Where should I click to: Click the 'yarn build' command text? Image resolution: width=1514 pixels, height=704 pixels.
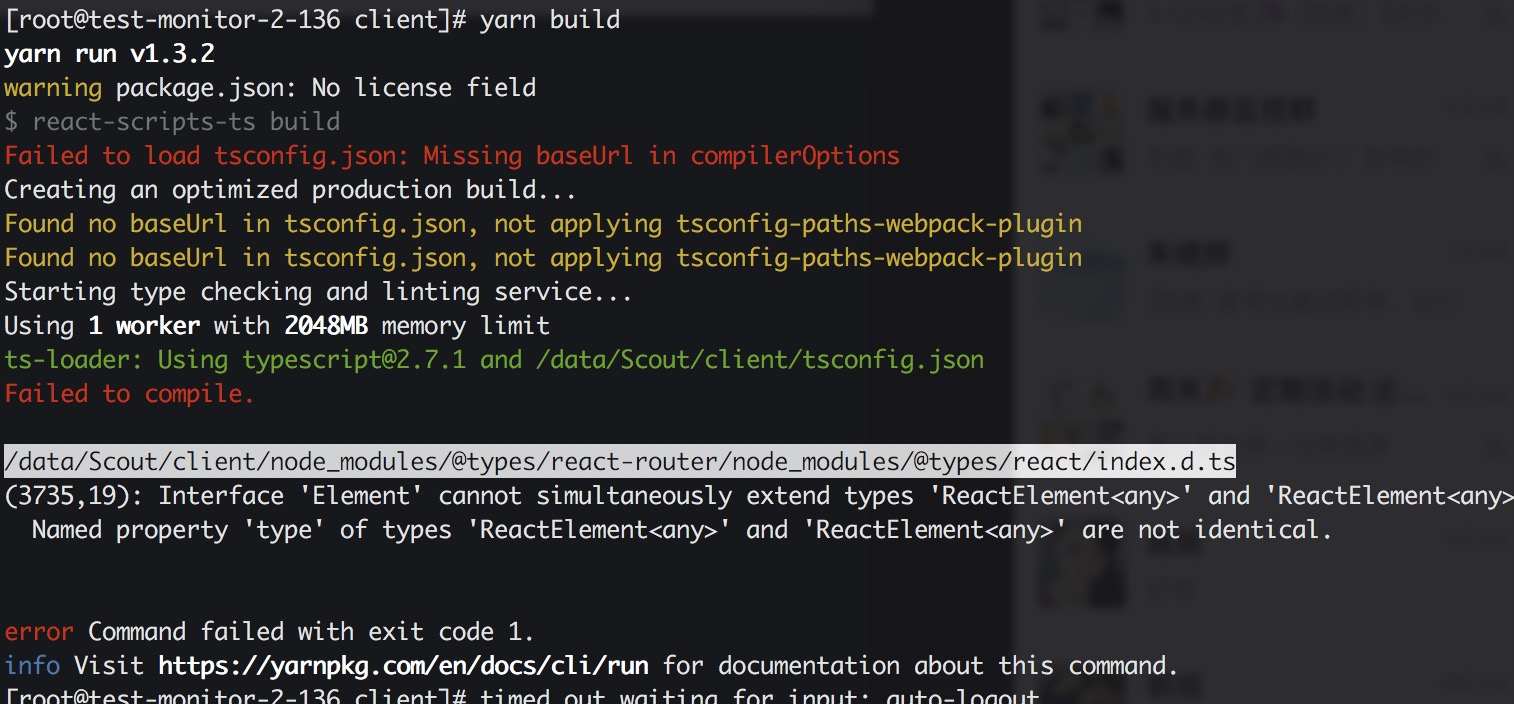pyautogui.click(x=549, y=20)
